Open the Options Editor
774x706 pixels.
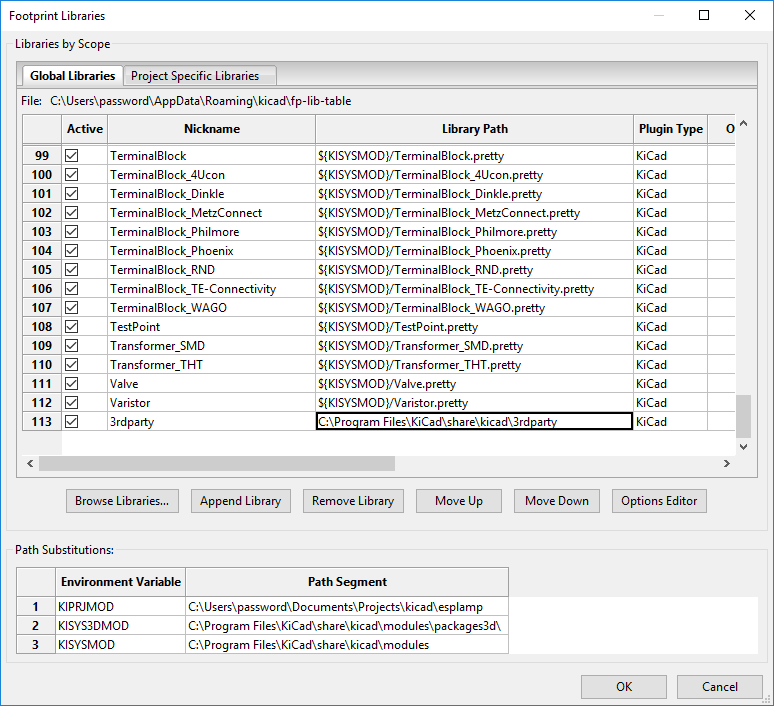659,501
